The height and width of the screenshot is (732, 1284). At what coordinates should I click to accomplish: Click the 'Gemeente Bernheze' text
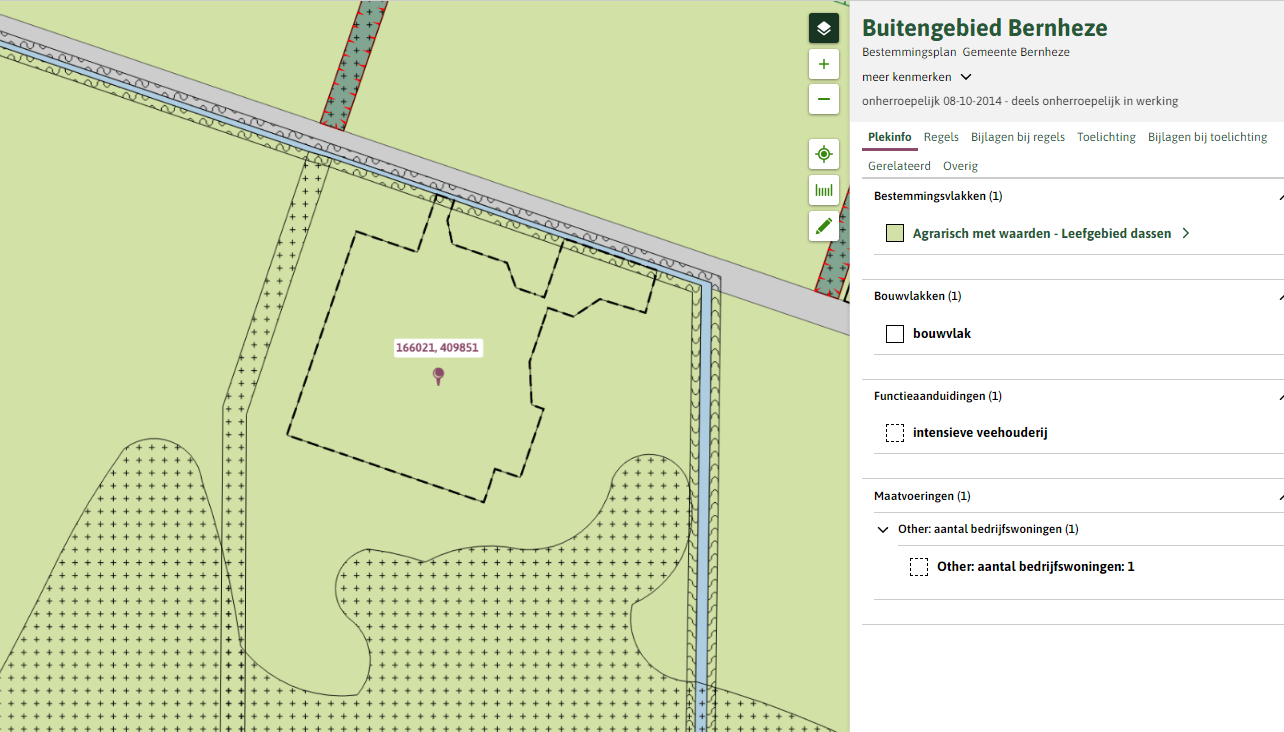point(1016,52)
